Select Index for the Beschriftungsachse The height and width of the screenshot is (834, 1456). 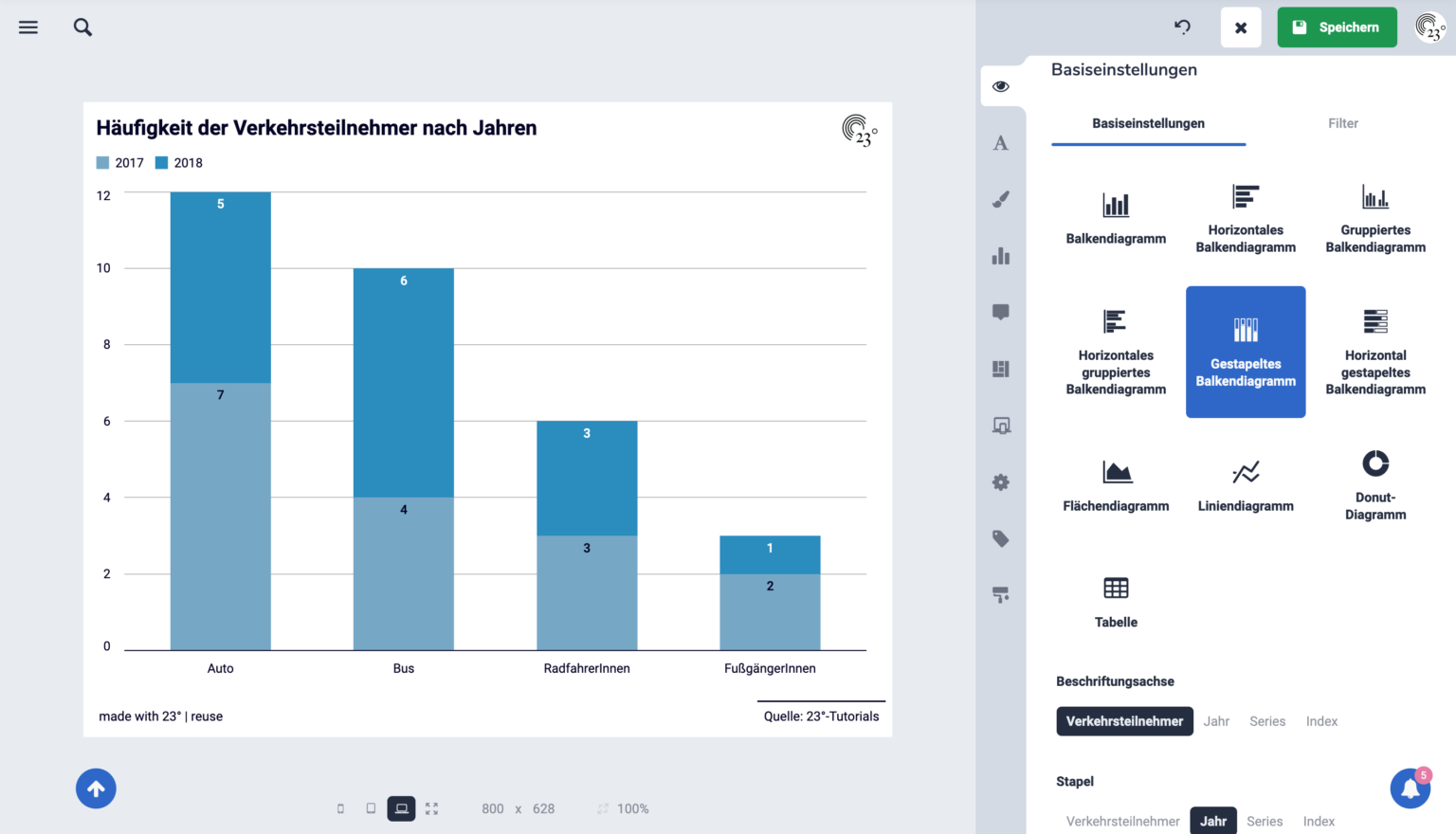point(1321,721)
